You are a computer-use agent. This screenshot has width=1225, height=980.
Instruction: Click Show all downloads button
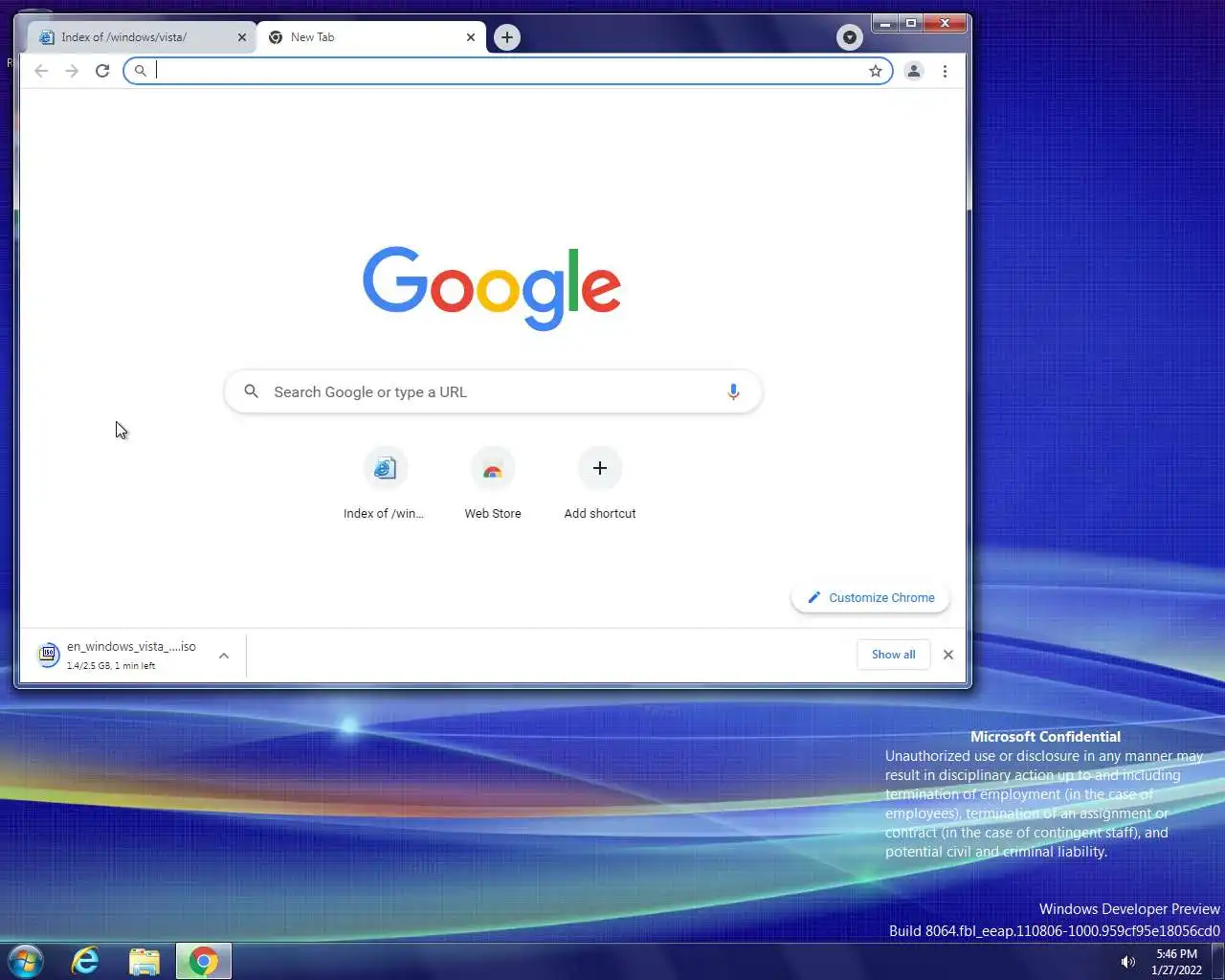coord(893,655)
